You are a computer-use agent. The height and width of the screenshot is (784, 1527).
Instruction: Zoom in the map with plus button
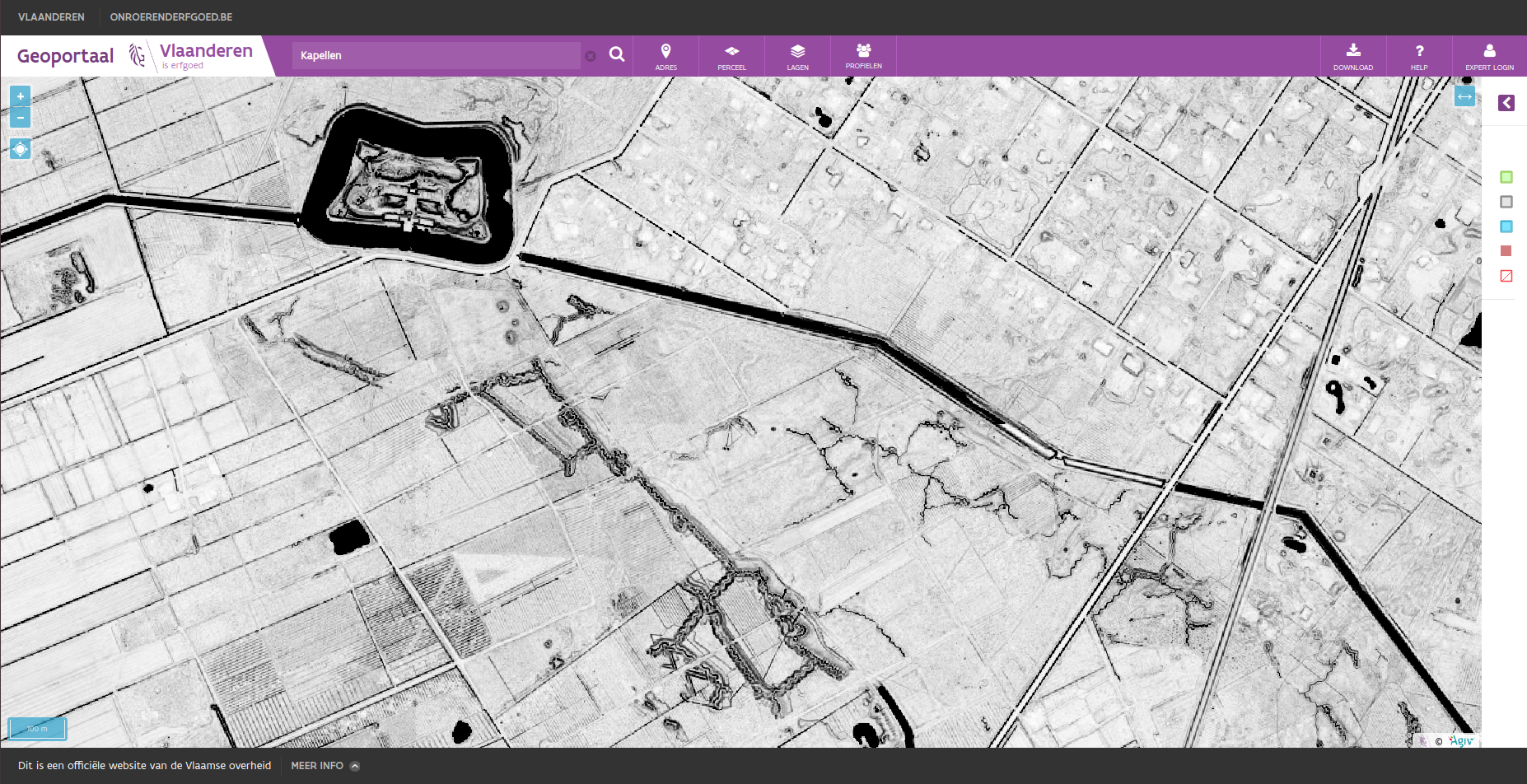point(21,96)
